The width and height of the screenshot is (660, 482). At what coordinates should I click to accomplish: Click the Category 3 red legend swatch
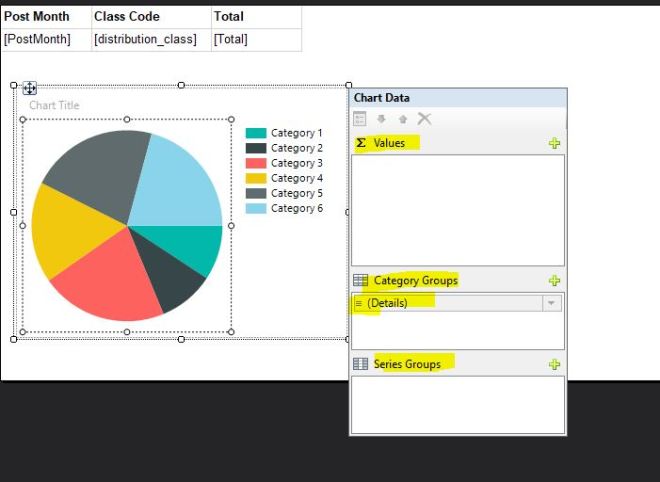point(256,163)
